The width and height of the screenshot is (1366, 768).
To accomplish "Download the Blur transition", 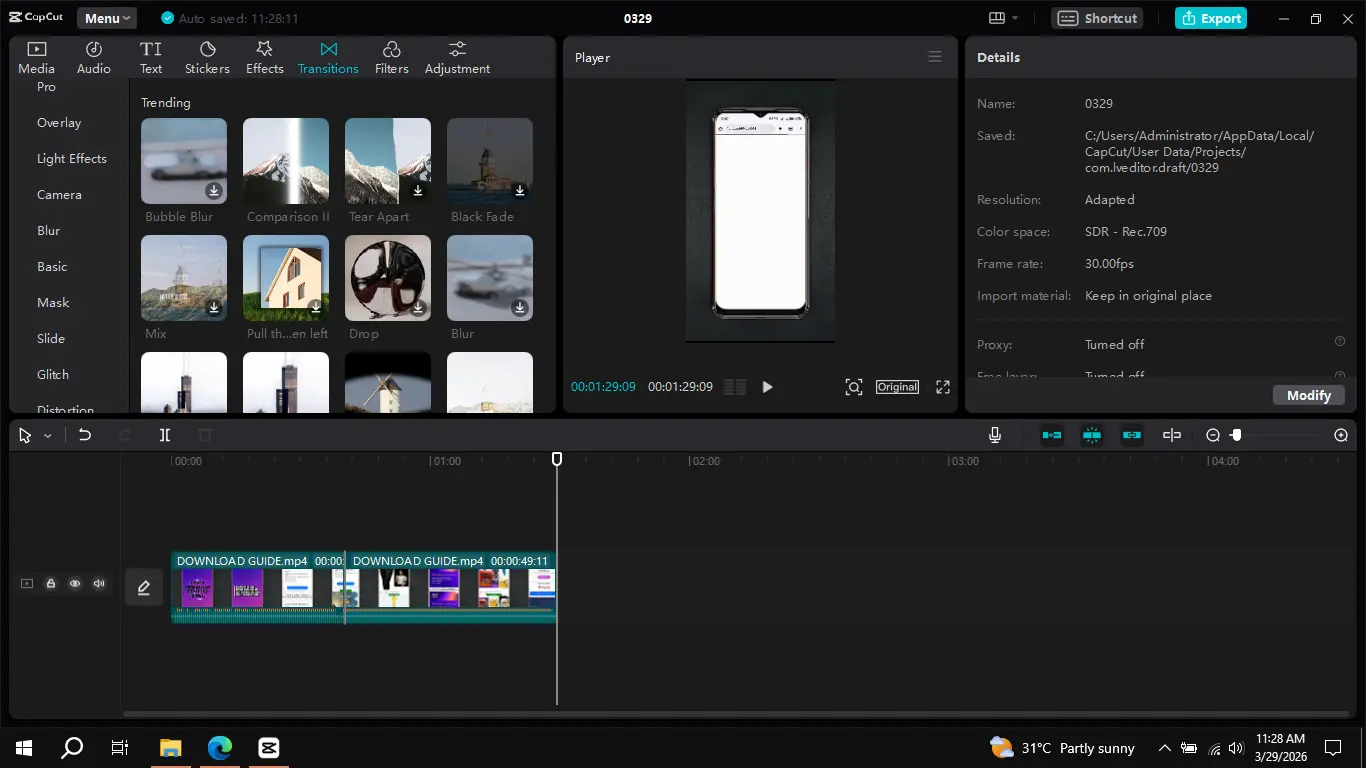I will click(520, 308).
